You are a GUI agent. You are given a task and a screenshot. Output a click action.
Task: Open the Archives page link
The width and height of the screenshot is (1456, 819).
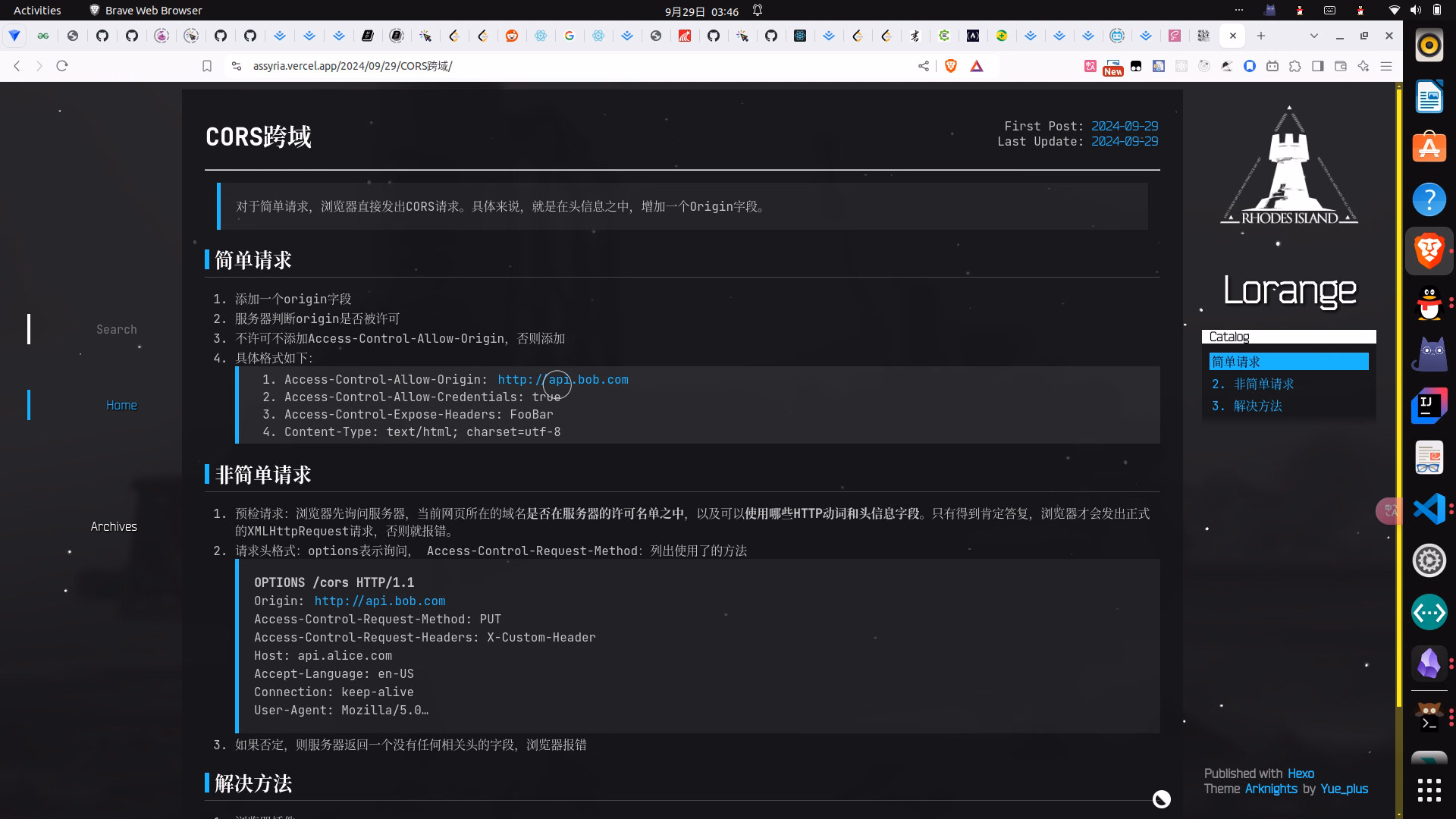114,526
